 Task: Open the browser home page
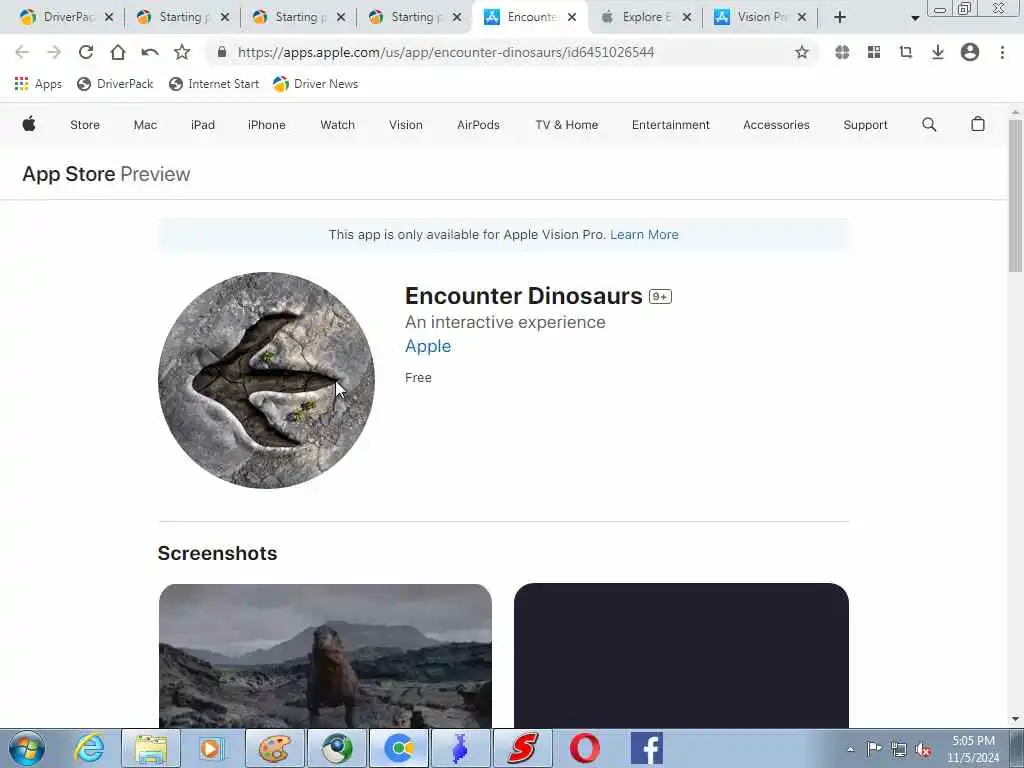point(118,52)
